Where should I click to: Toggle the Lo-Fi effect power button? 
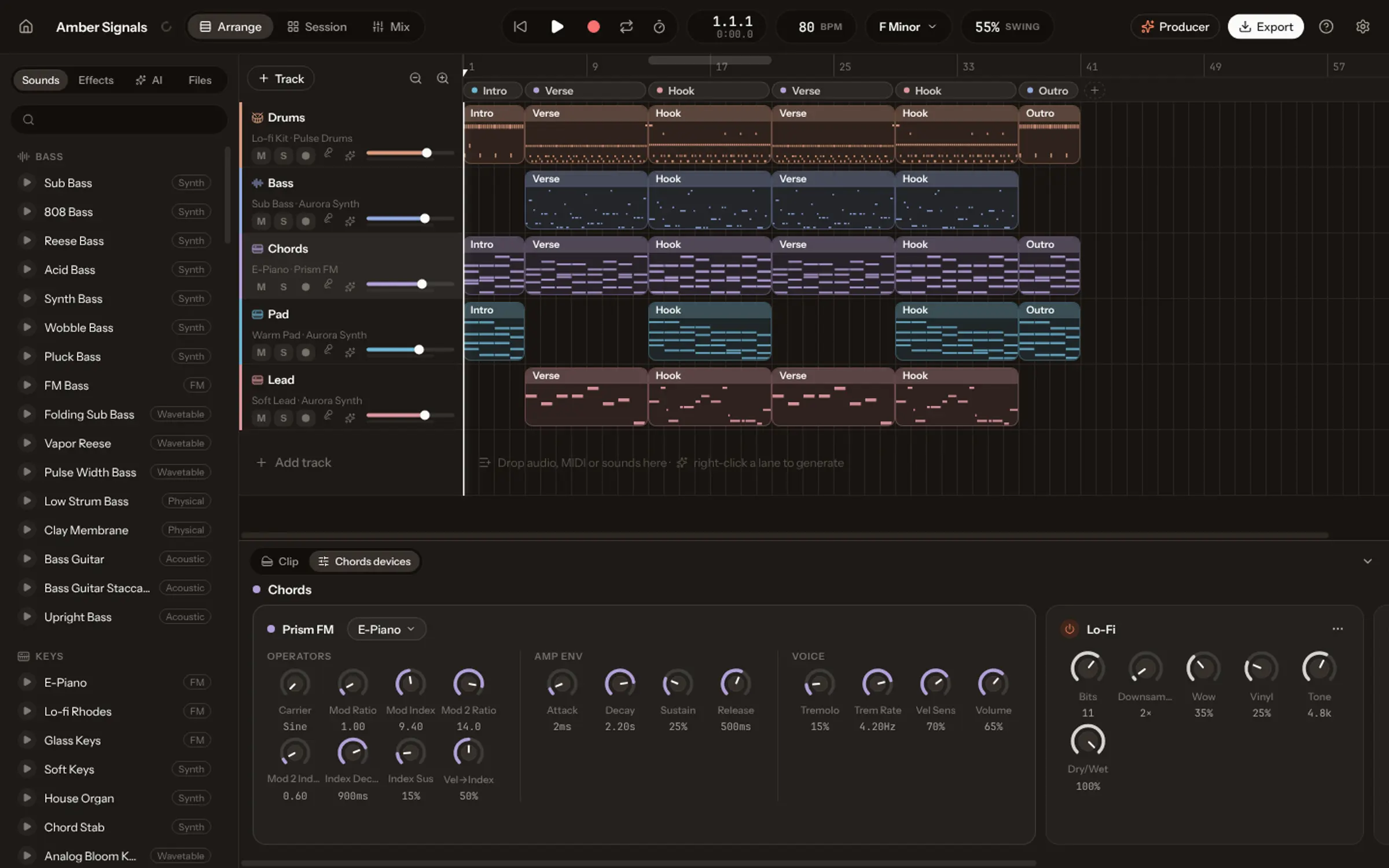1070,629
